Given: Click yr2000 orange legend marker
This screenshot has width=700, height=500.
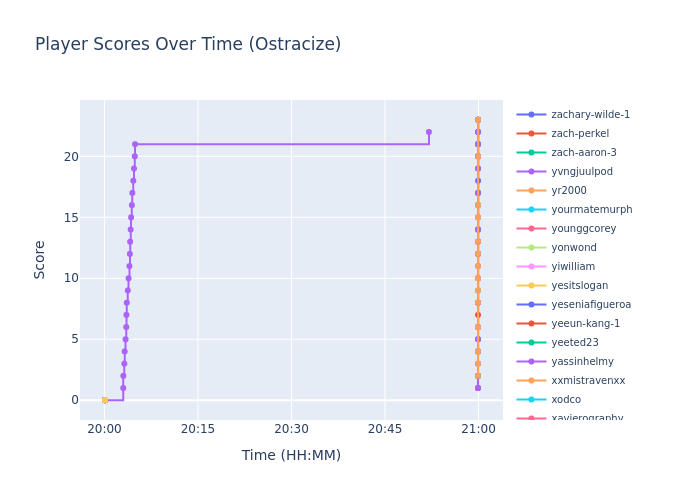Looking at the screenshot, I should coord(531,191).
